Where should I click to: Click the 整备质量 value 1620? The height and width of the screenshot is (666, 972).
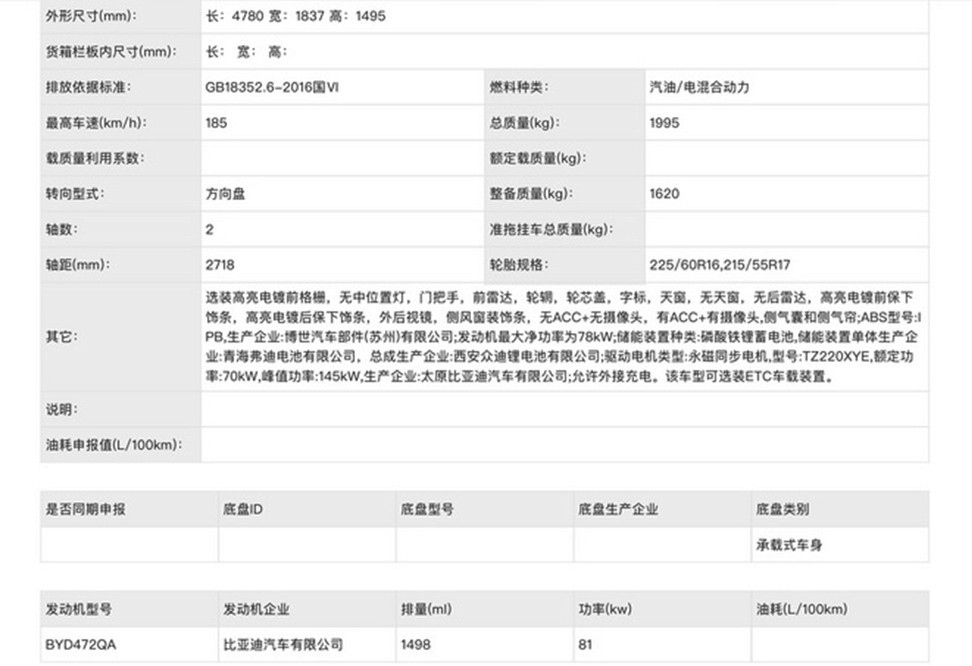[x=667, y=193]
